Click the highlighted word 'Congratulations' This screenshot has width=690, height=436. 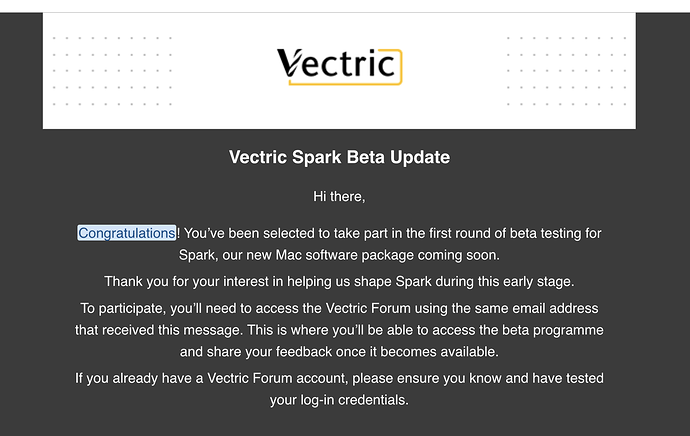tap(127, 233)
